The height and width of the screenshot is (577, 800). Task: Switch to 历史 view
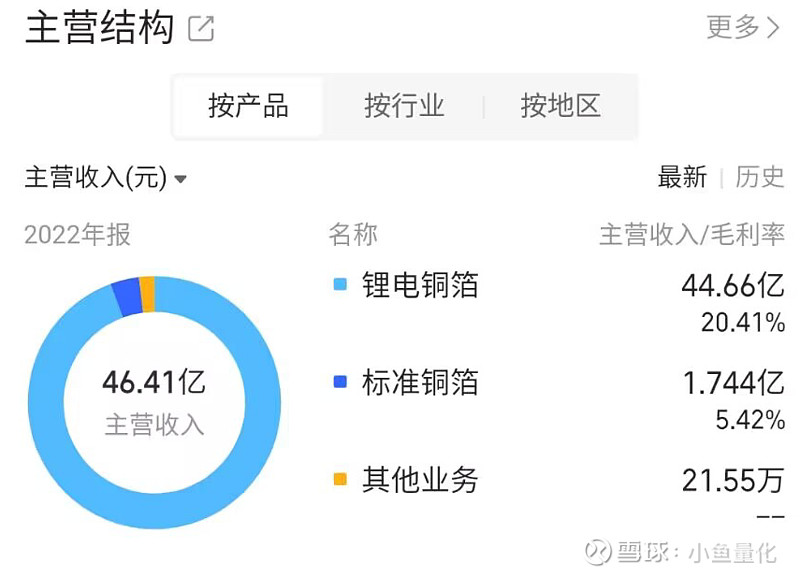click(759, 177)
